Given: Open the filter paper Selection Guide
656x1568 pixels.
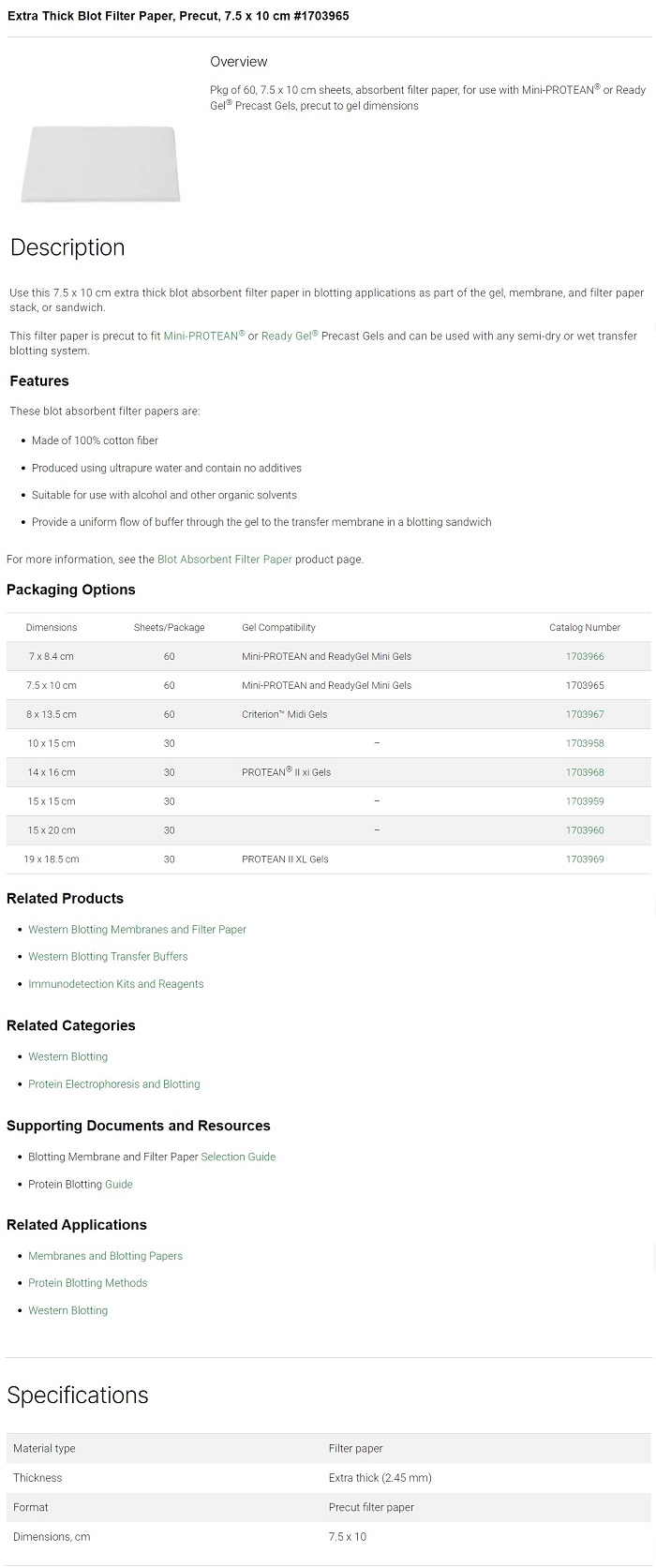Looking at the screenshot, I should [x=238, y=1157].
